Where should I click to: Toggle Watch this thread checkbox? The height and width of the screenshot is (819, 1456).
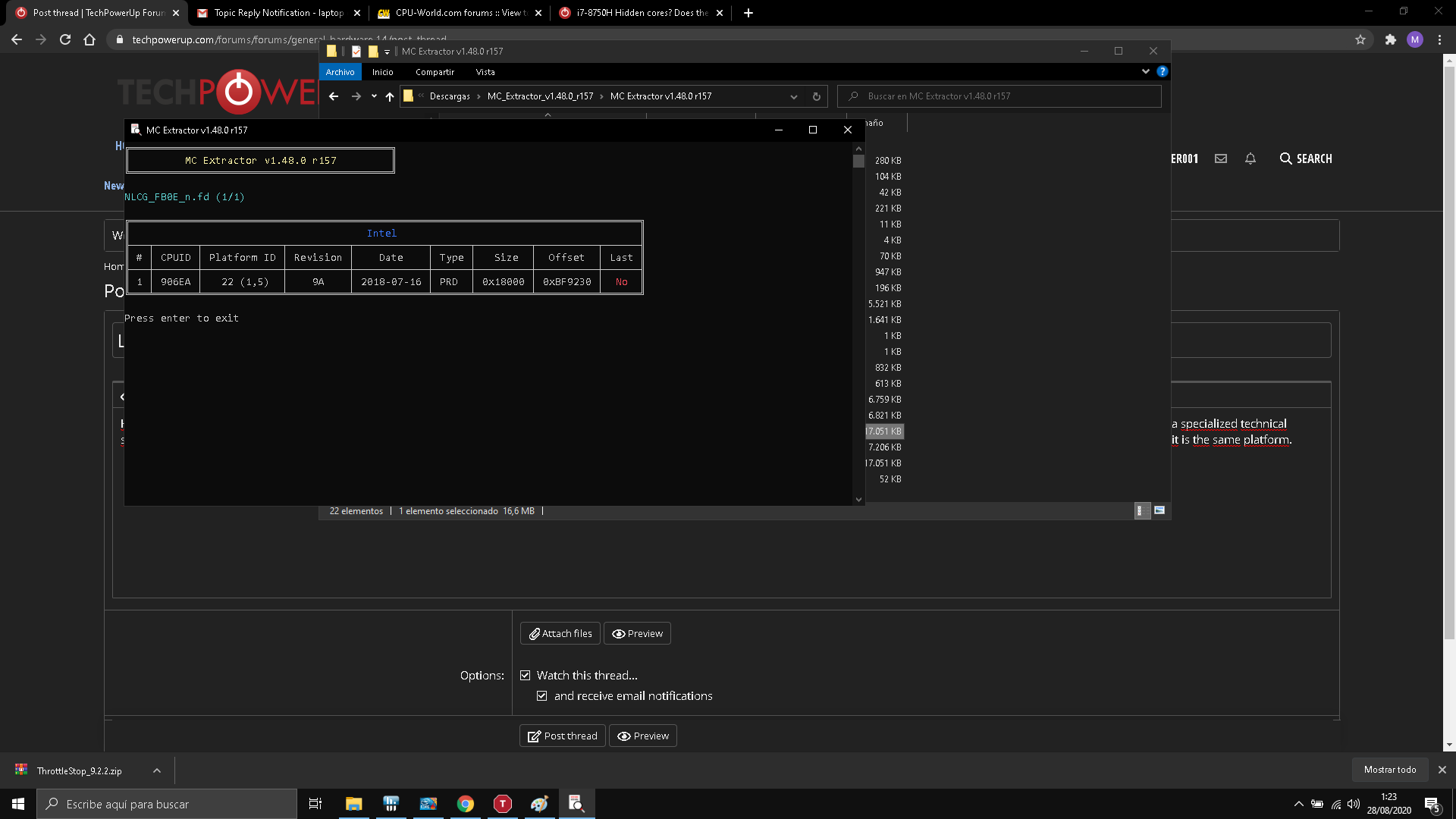click(x=526, y=675)
